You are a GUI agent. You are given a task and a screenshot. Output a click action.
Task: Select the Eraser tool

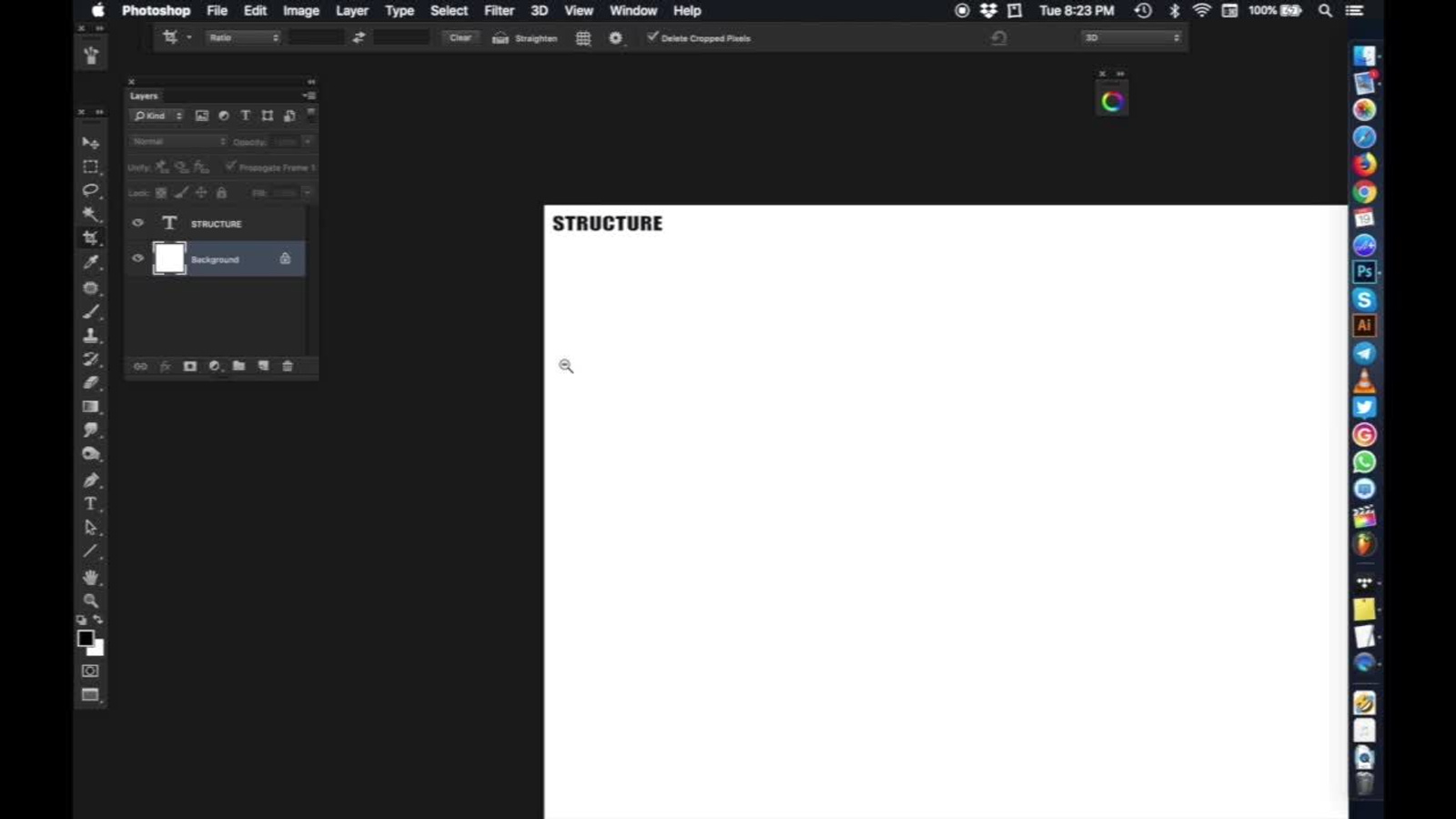click(91, 383)
